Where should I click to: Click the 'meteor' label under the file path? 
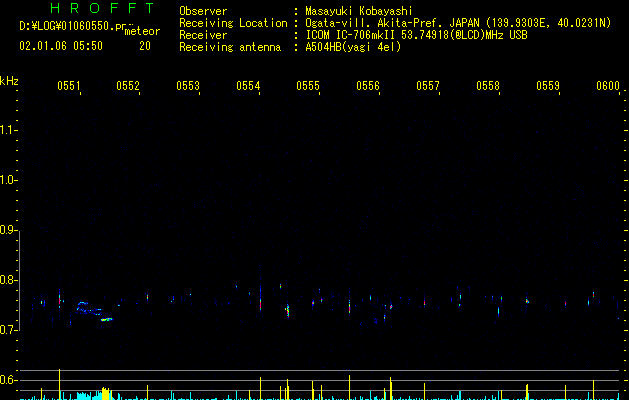pyautogui.click(x=142, y=32)
